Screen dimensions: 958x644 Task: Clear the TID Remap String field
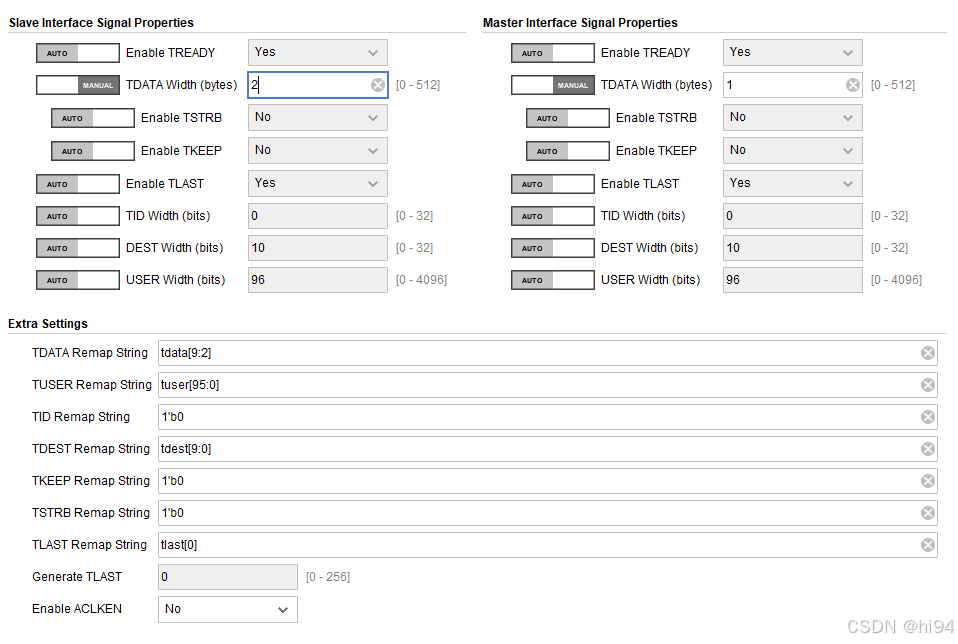point(927,417)
